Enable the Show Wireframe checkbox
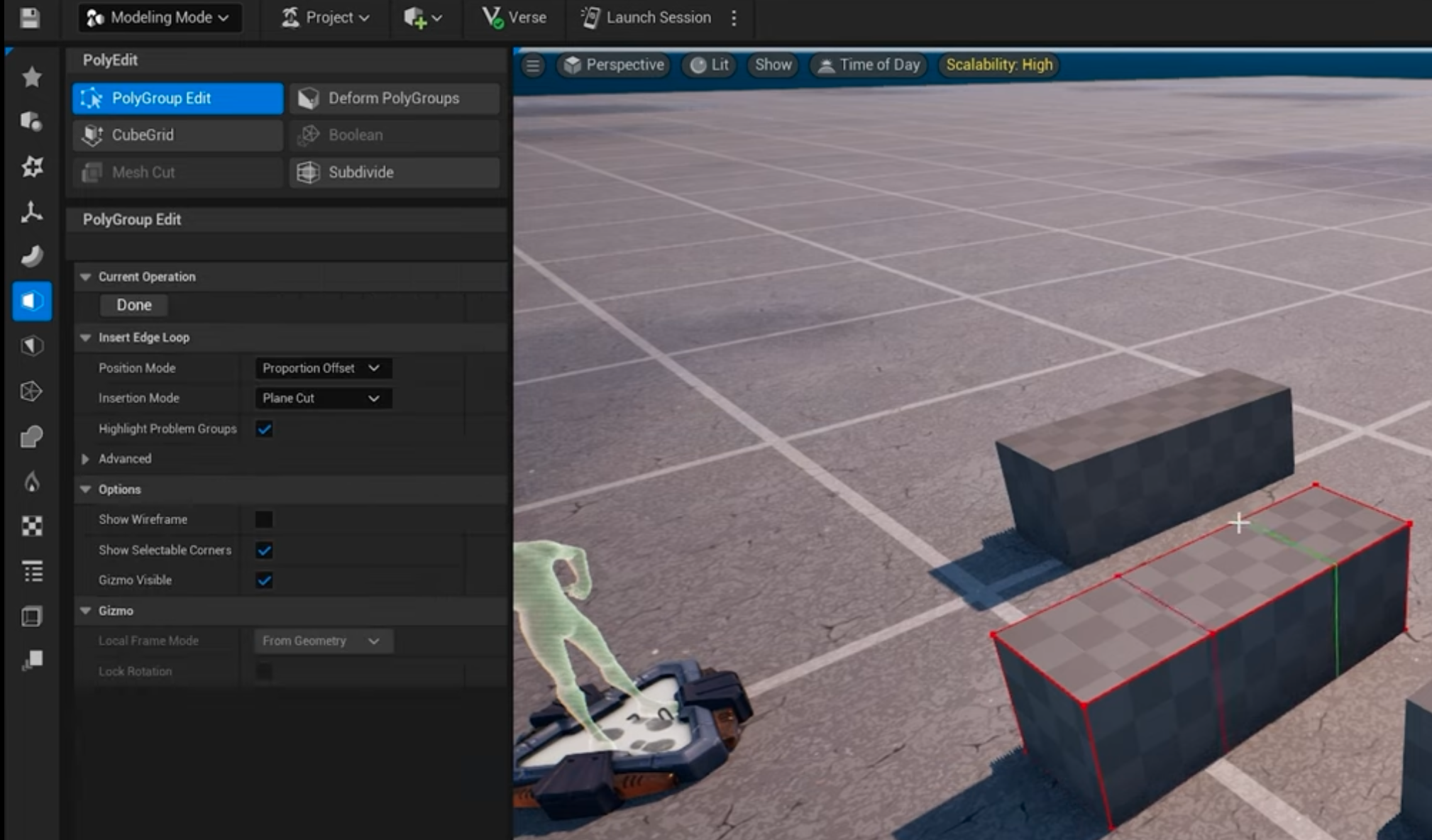 [x=264, y=519]
